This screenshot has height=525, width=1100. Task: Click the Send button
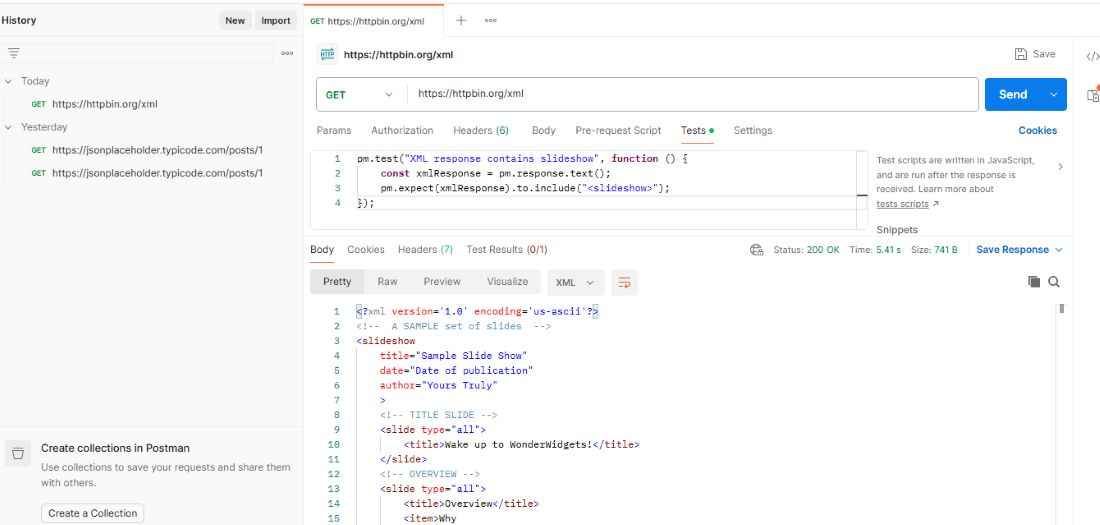1013,95
